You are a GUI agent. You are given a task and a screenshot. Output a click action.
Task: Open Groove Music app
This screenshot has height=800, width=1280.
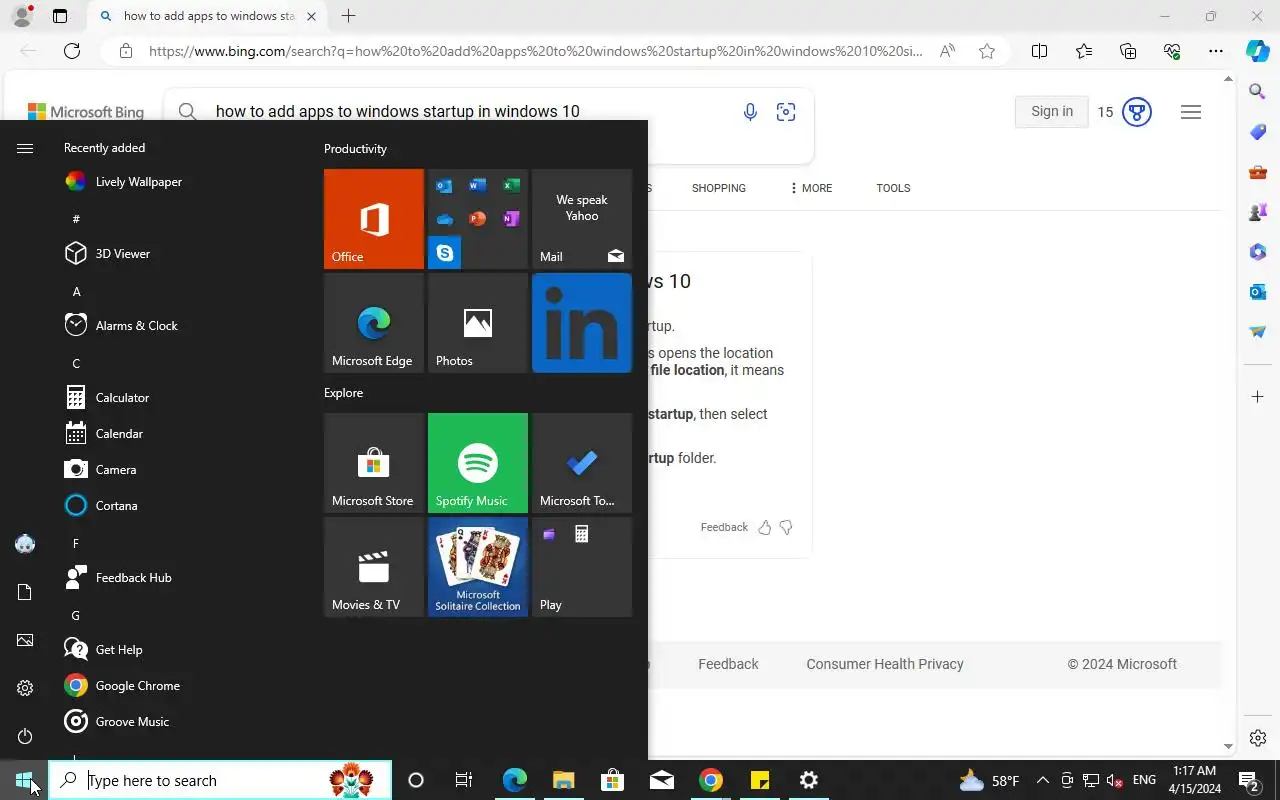[180, 722]
